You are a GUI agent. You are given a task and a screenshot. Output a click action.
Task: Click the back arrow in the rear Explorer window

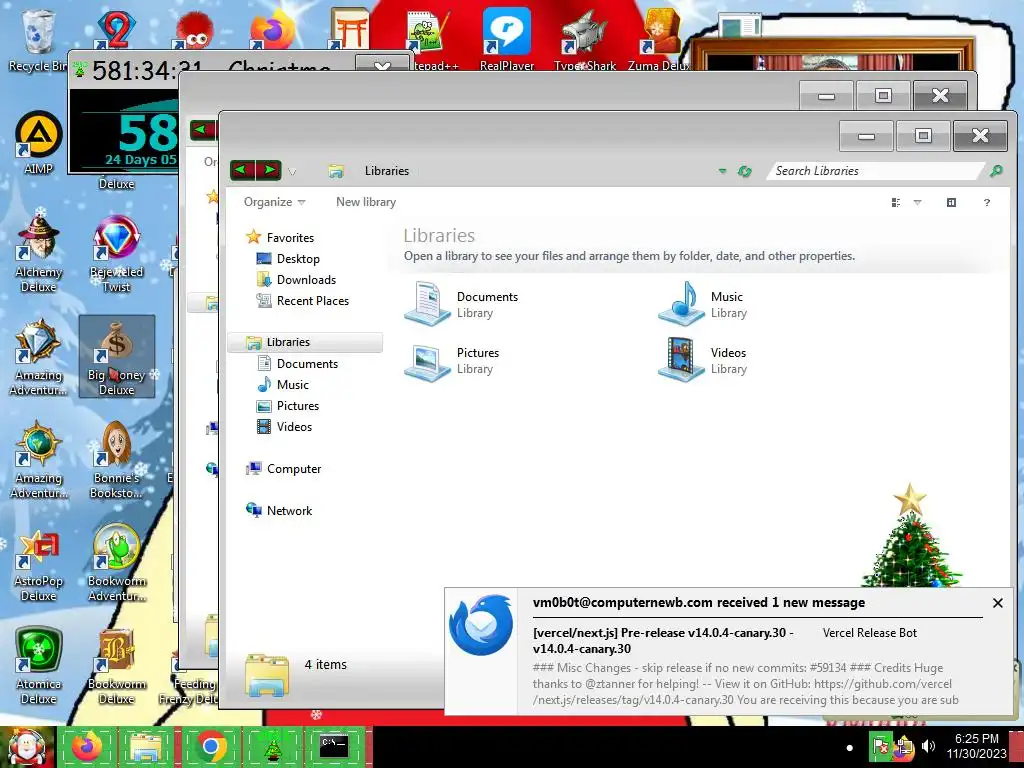[200, 129]
